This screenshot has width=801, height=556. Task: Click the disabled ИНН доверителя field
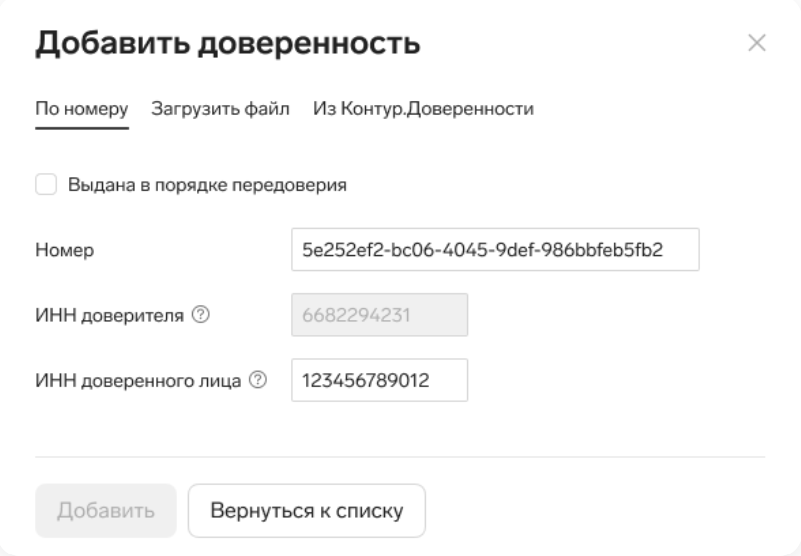(x=380, y=315)
